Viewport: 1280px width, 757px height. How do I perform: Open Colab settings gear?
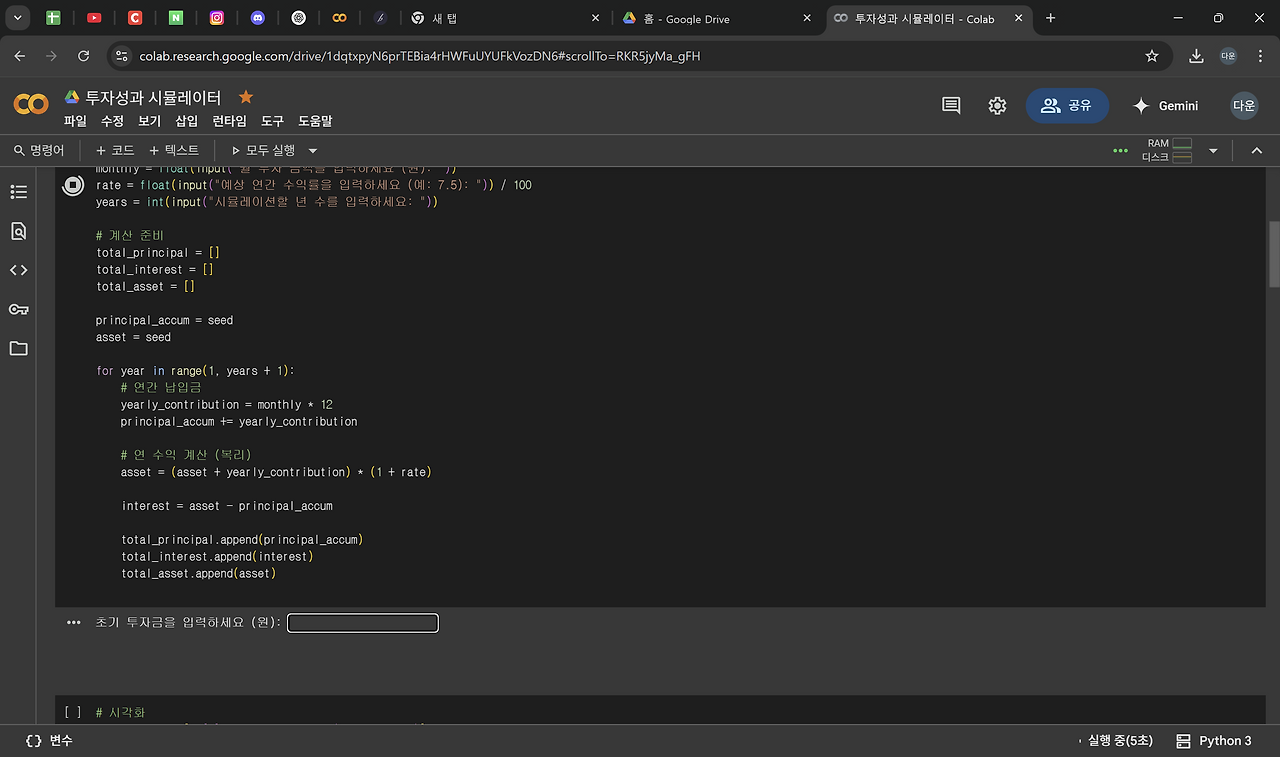[x=997, y=105]
